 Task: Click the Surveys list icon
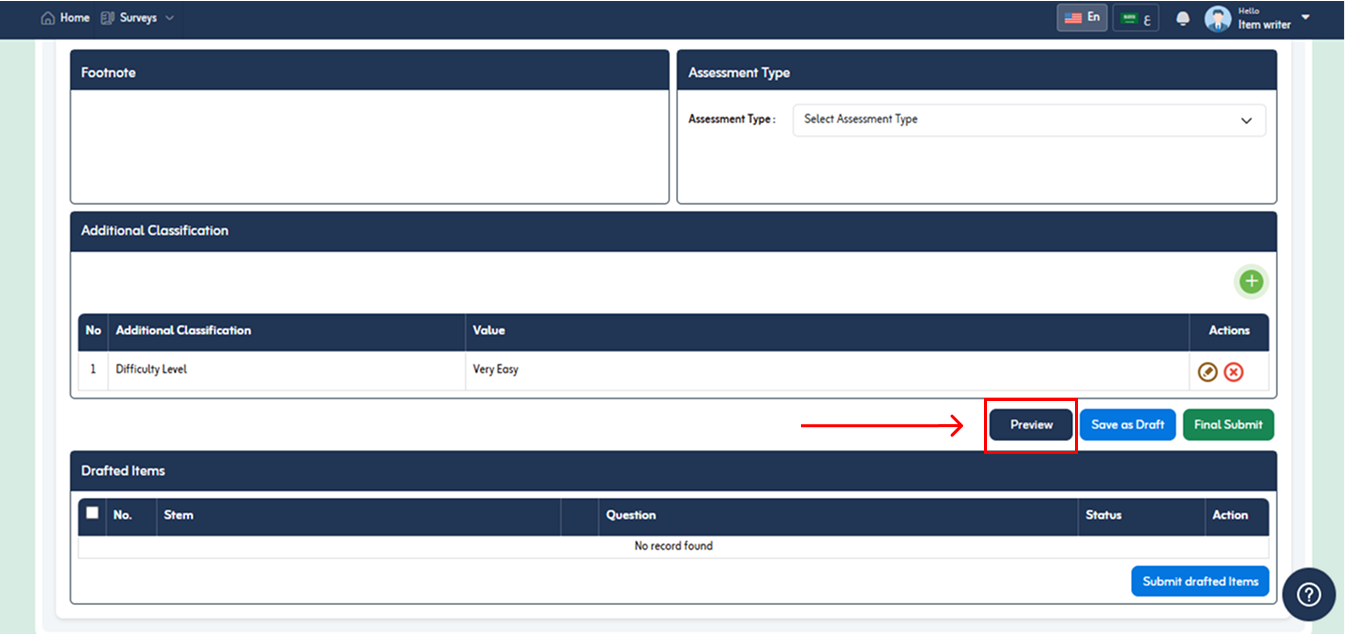(x=108, y=18)
